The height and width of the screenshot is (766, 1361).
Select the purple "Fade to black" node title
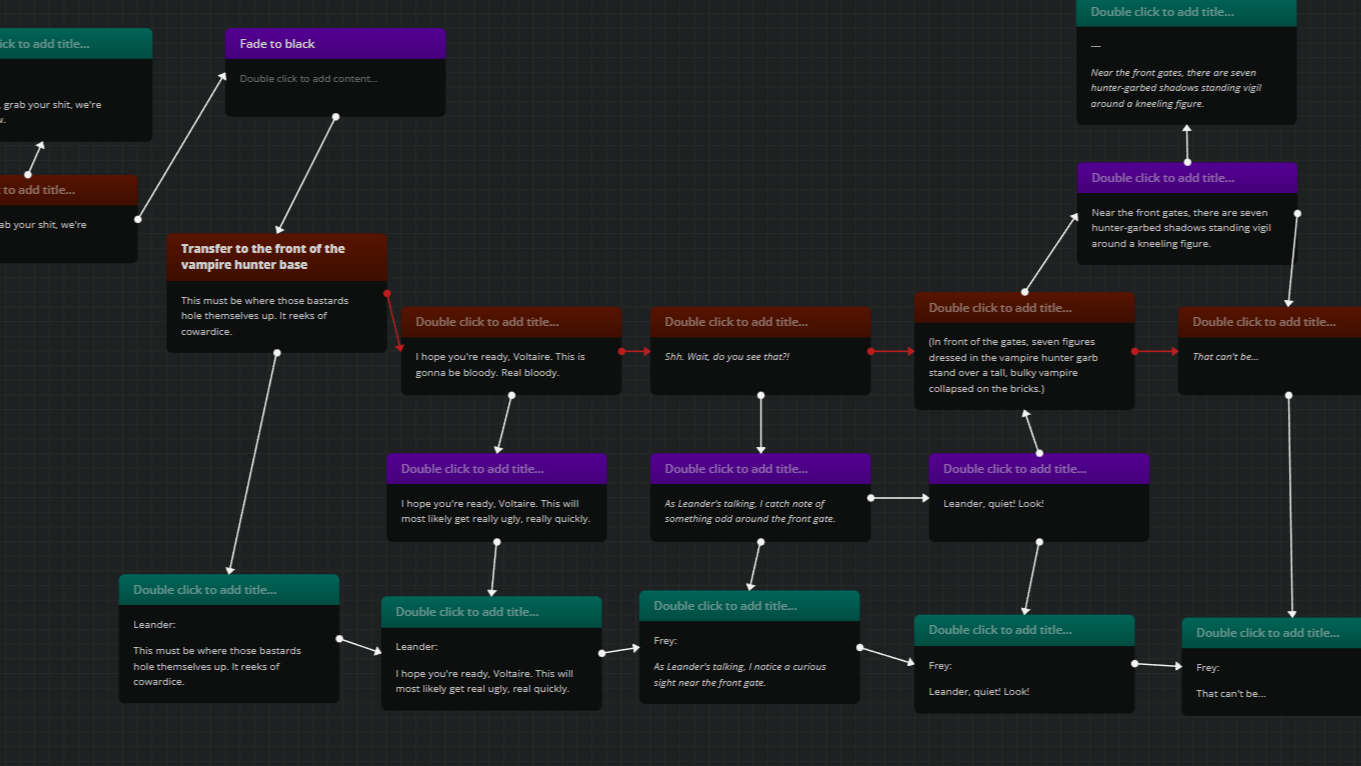277,44
